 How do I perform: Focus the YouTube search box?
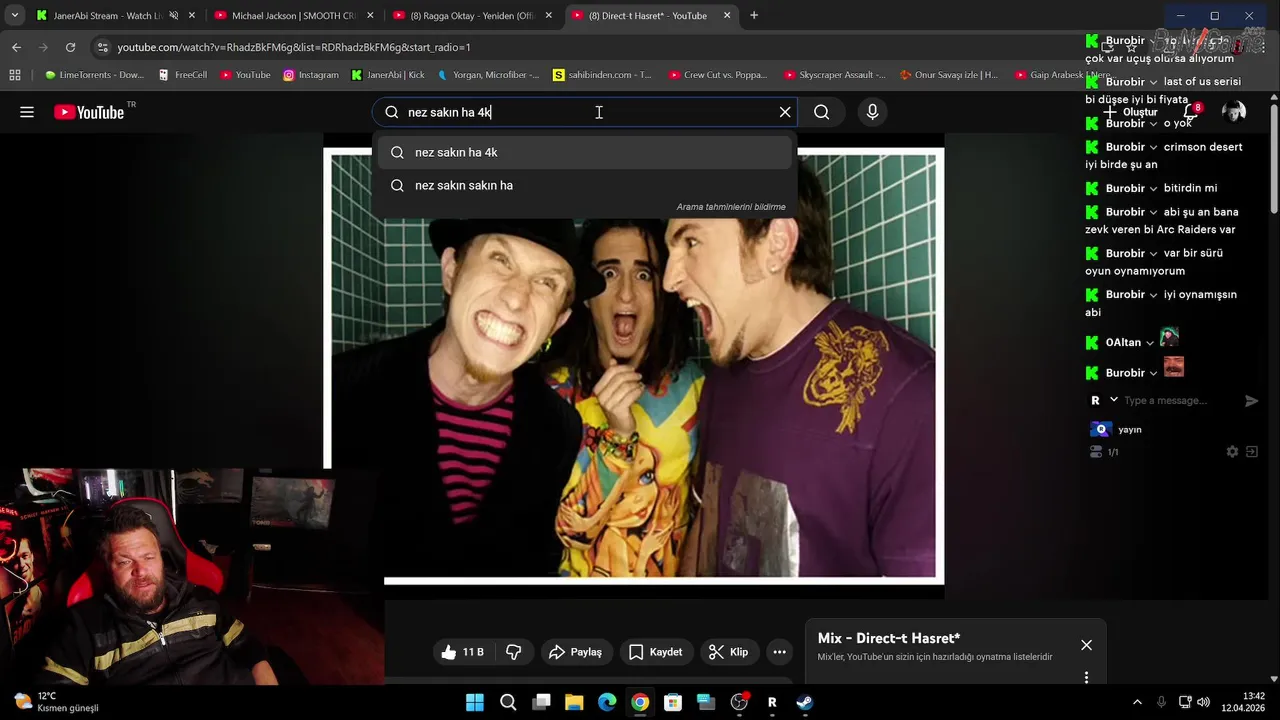pos(585,112)
